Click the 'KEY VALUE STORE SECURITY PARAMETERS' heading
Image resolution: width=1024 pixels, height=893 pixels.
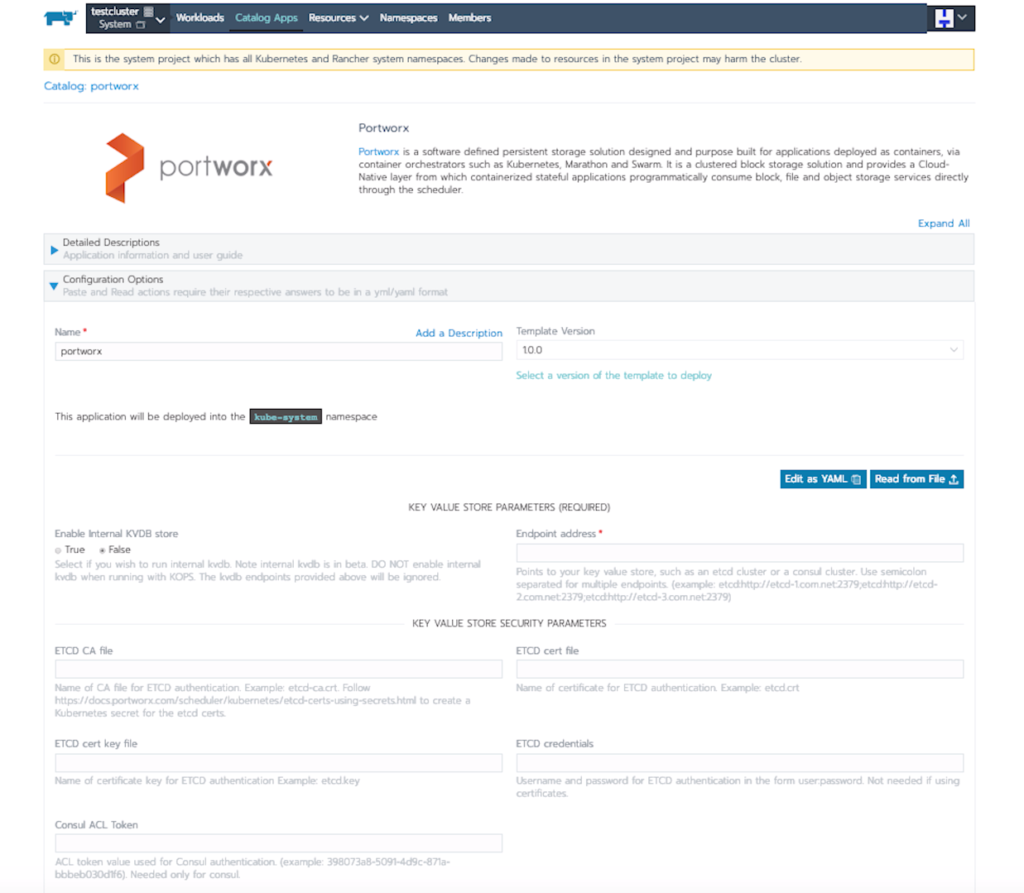coord(509,624)
